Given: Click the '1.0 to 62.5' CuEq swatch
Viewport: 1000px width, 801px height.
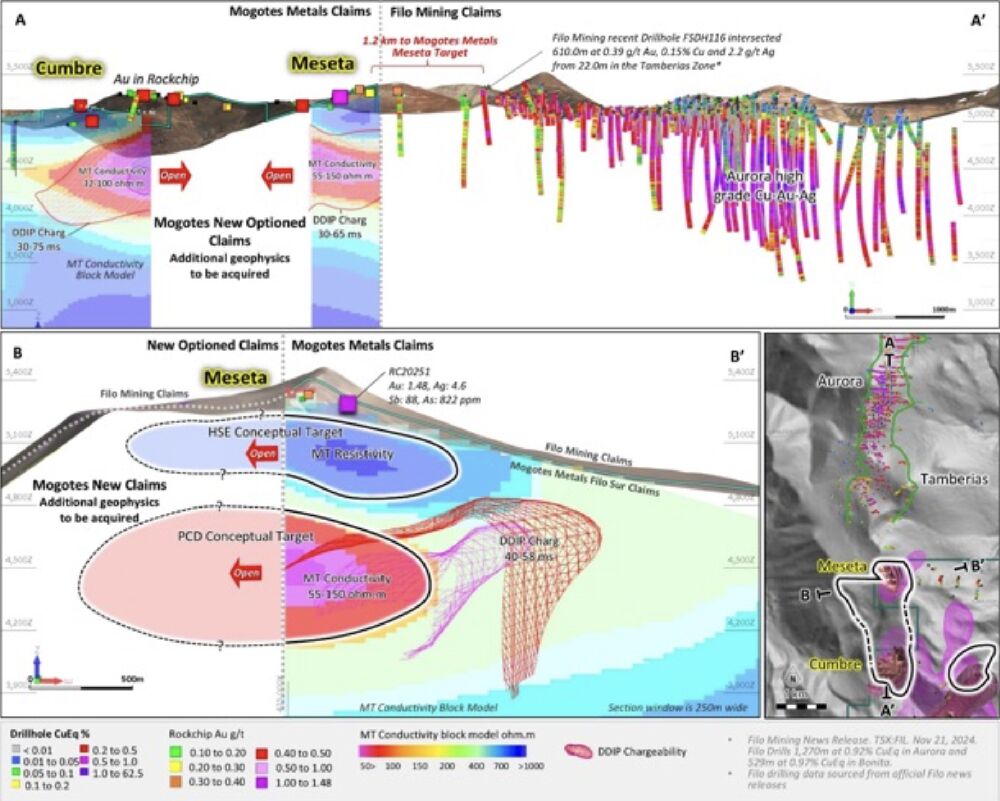Looking at the screenshot, I should pyautogui.click(x=84, y=774).
